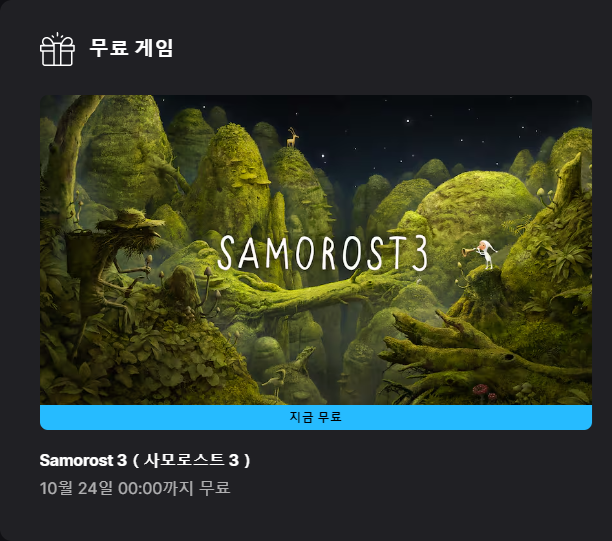Select the 10월 24일 00:00까지 무료 text
This screenshot has height=541, width=612.
(135, 488)
